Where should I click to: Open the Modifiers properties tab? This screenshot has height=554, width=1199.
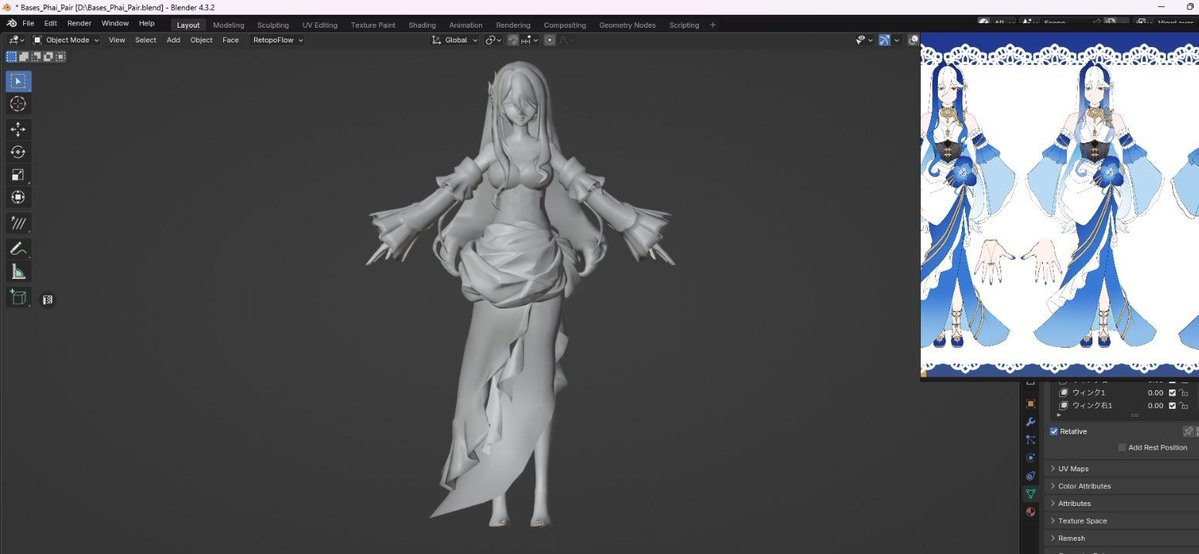[1031, 422]
